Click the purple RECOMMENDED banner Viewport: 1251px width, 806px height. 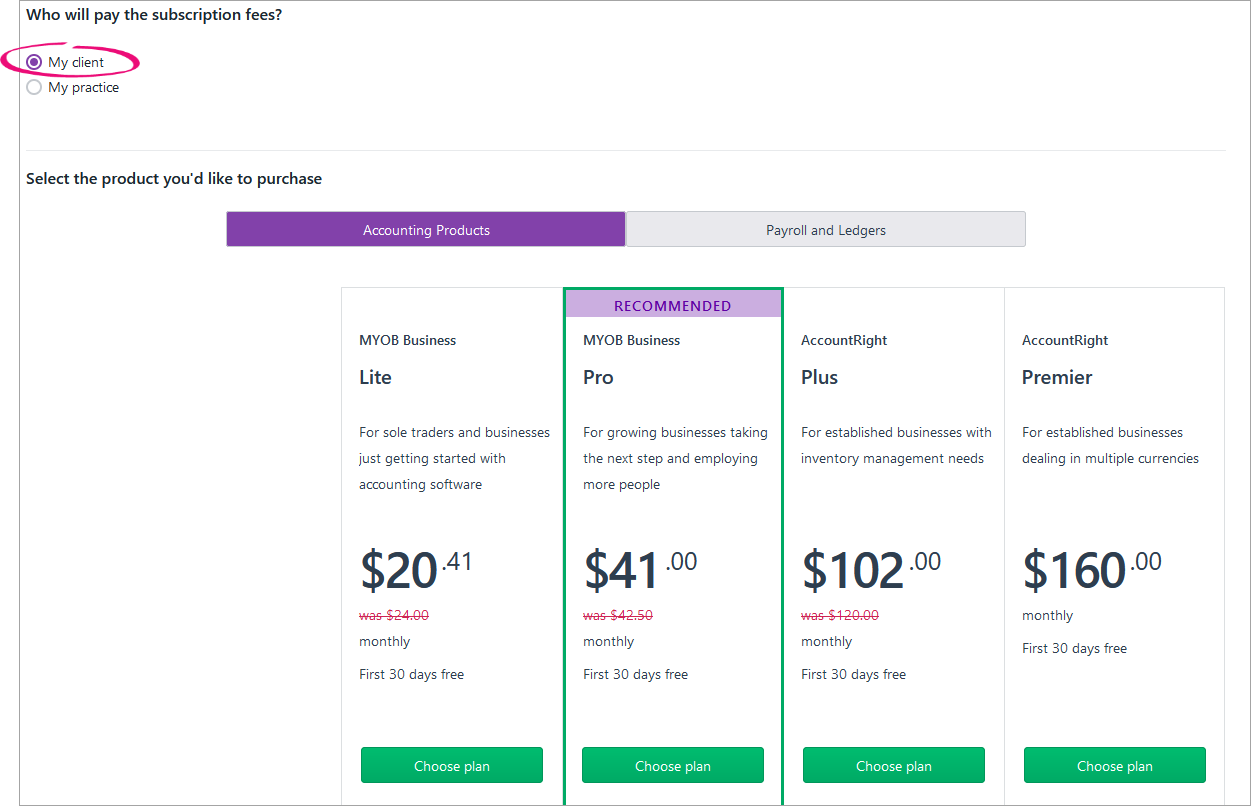point(673,306)
